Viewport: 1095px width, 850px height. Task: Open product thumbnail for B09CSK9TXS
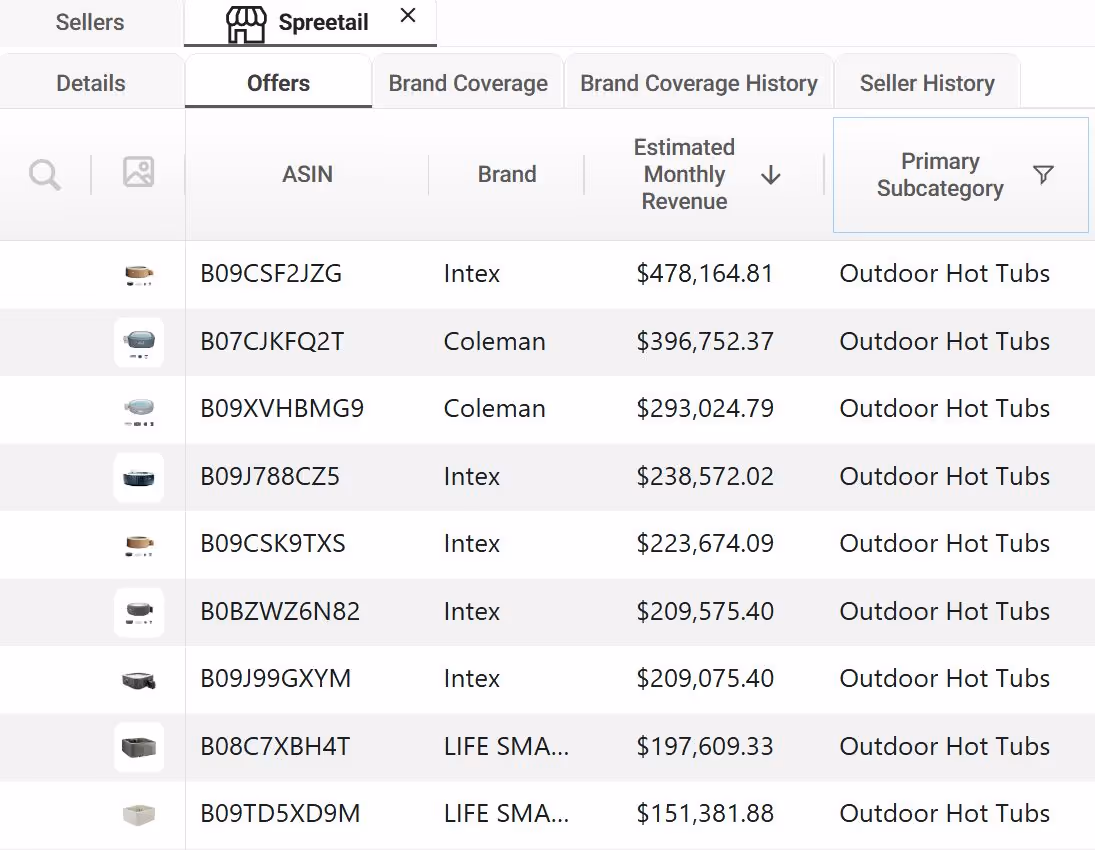[x=139, y=545]
